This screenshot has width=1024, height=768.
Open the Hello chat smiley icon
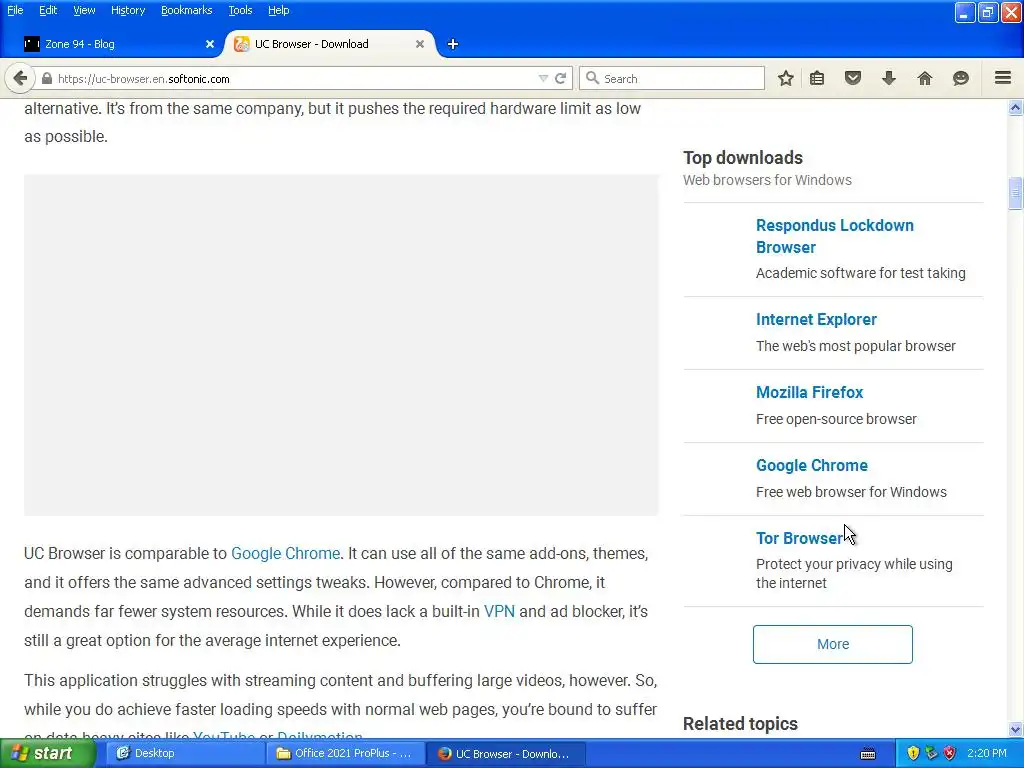click(961, 78)
